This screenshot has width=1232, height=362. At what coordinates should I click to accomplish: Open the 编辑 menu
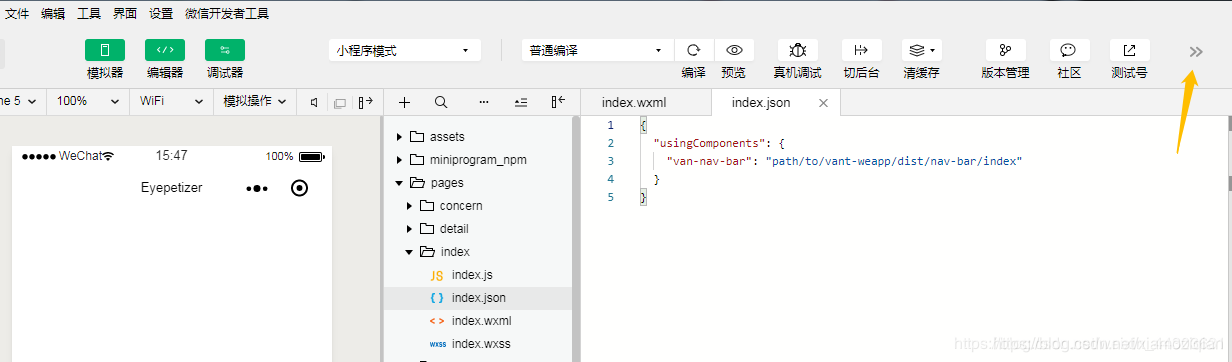pos(53,14)
